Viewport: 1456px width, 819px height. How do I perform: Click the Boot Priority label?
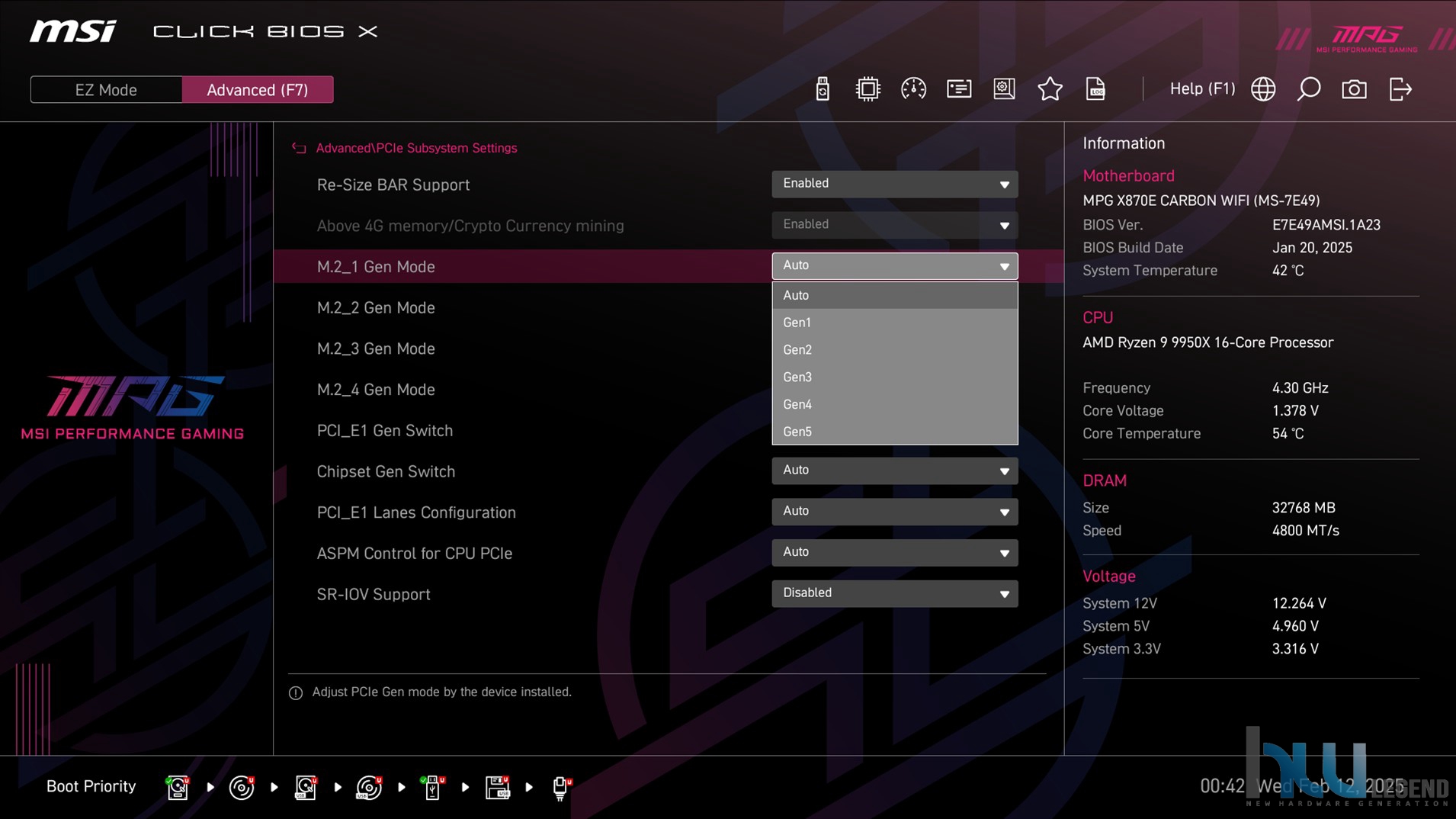(91, 786)
